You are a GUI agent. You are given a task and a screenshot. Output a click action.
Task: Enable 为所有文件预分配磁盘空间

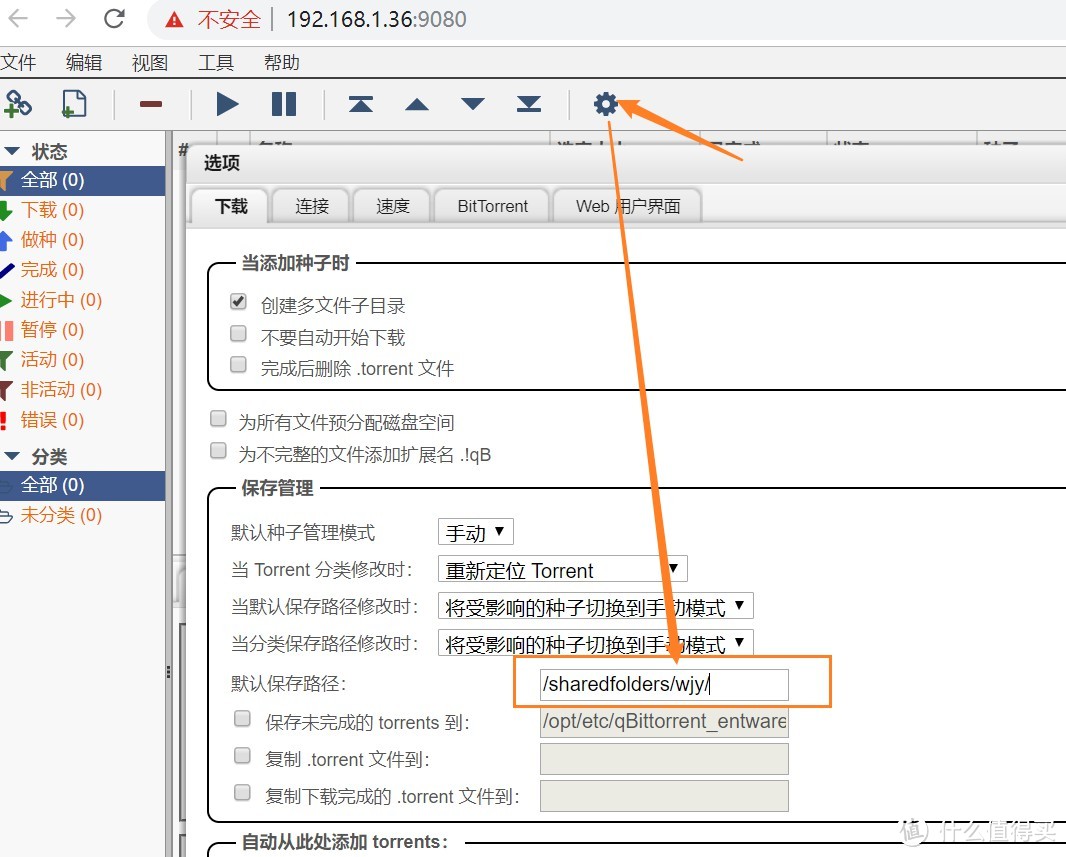click(218, 419)
